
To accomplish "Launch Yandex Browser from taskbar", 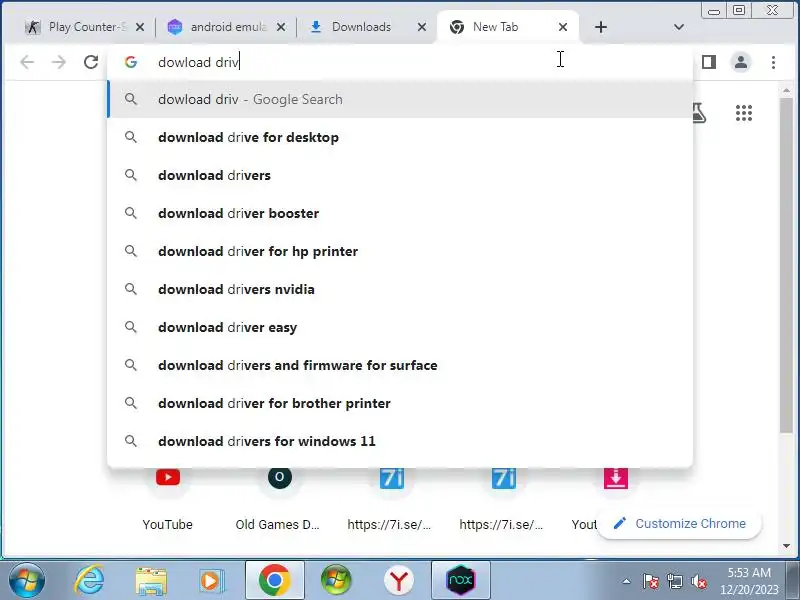I will click(398, 580).
